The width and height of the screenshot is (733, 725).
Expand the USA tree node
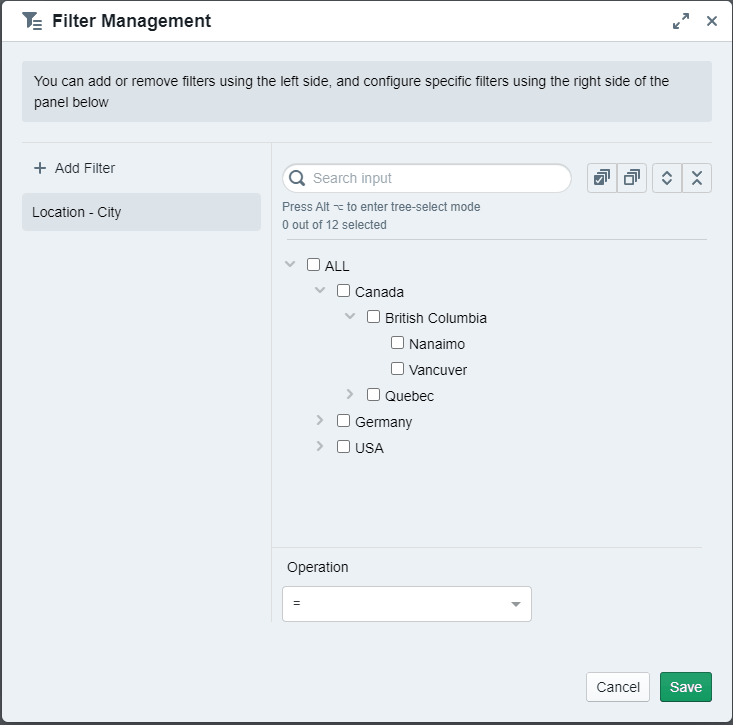320,447
